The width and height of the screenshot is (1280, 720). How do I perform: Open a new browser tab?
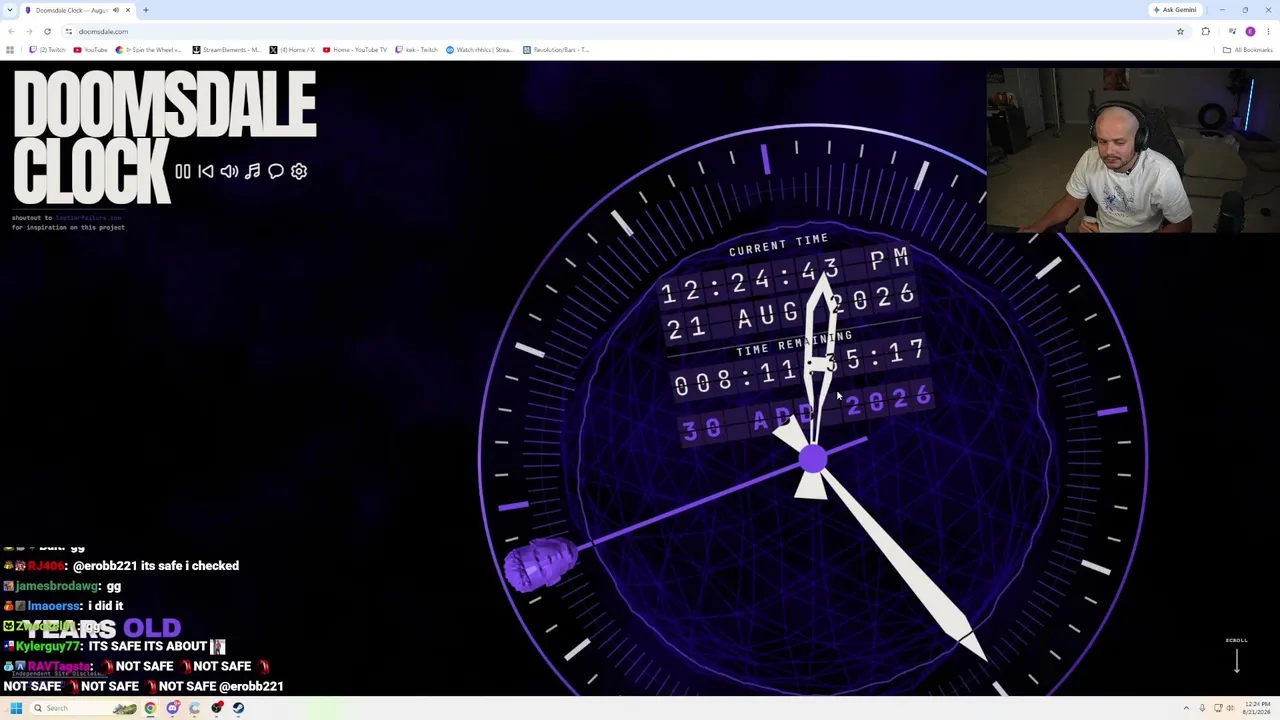pyautogui.click(x=146, y=10)
